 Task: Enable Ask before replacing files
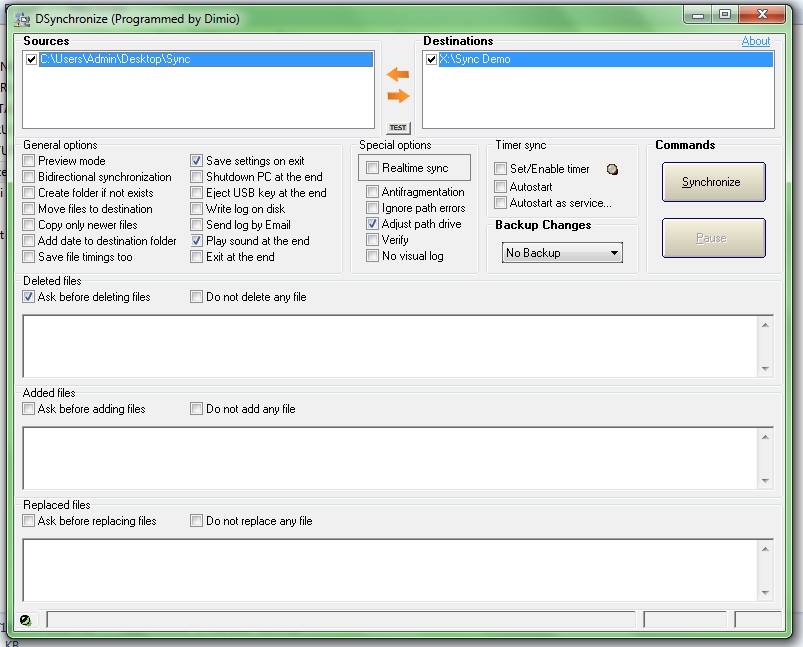pyautogui.click(x=29, y=521)
